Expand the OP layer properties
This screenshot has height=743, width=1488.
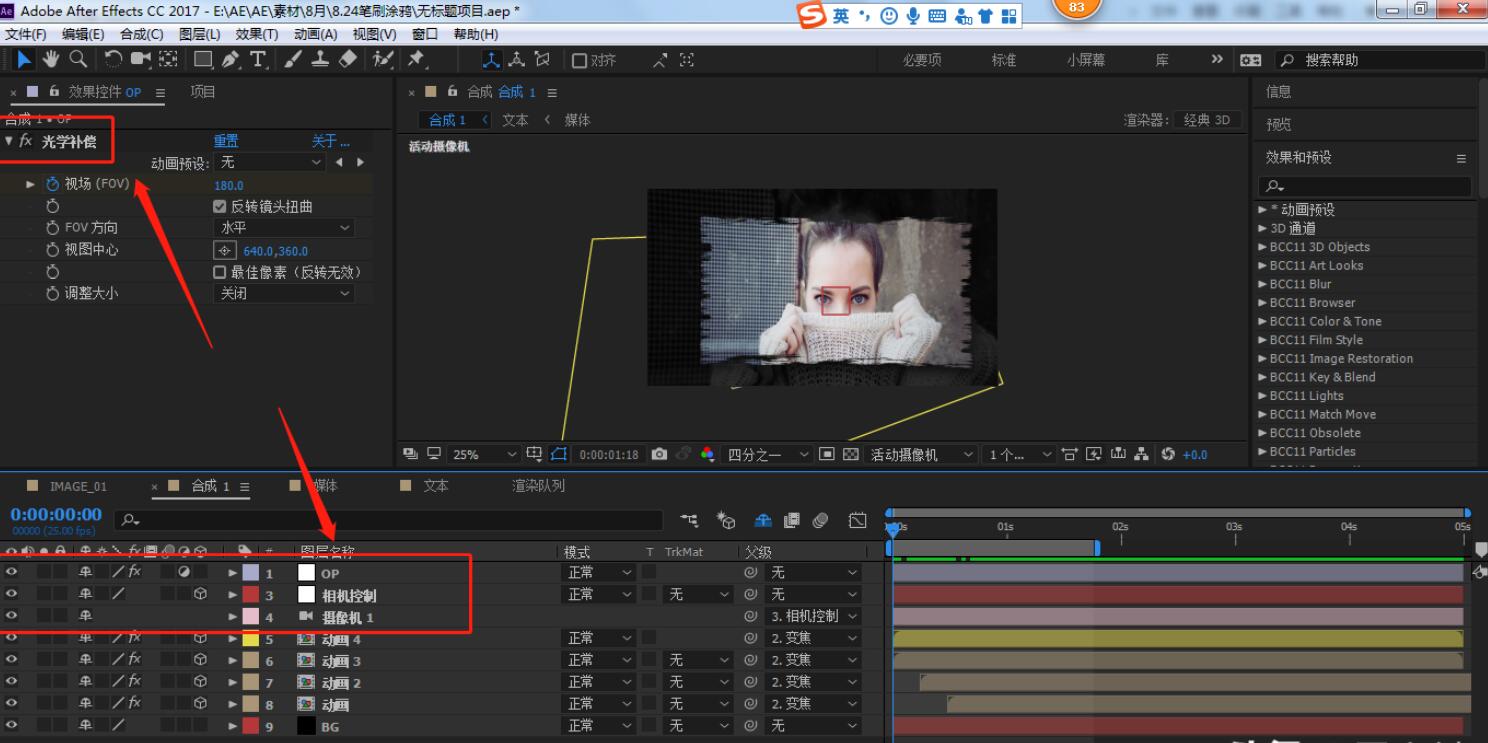[233, 573]
